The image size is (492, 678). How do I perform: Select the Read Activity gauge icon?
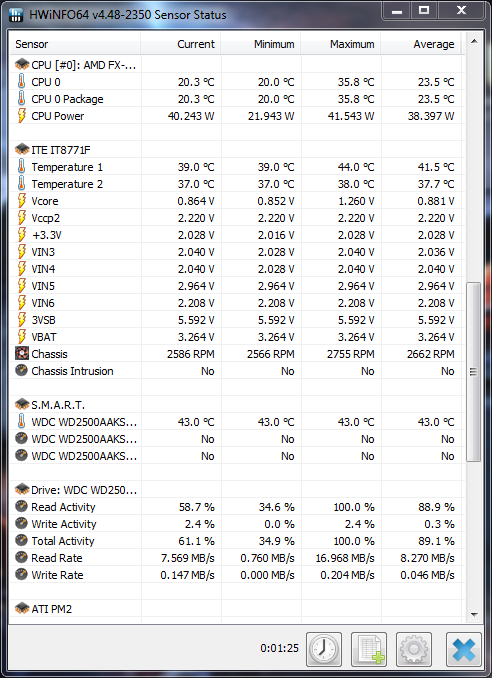point(21,506)
